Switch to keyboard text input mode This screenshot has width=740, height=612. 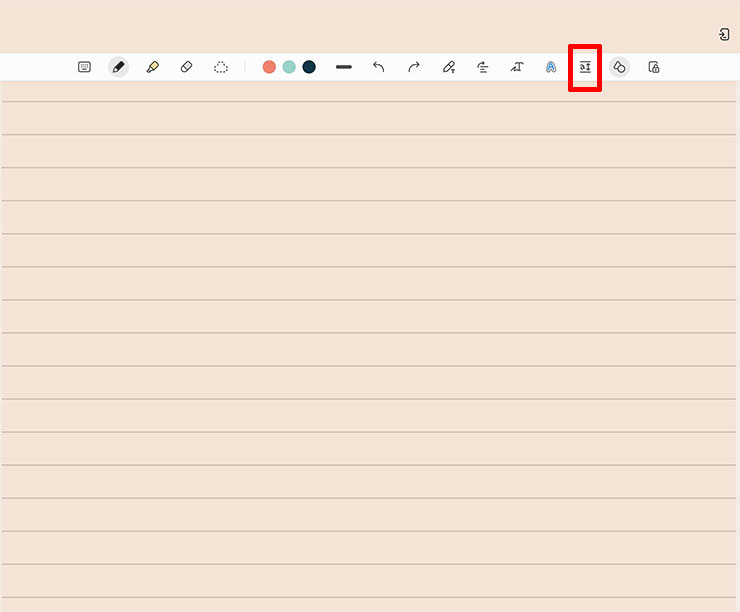coord(84,67)
